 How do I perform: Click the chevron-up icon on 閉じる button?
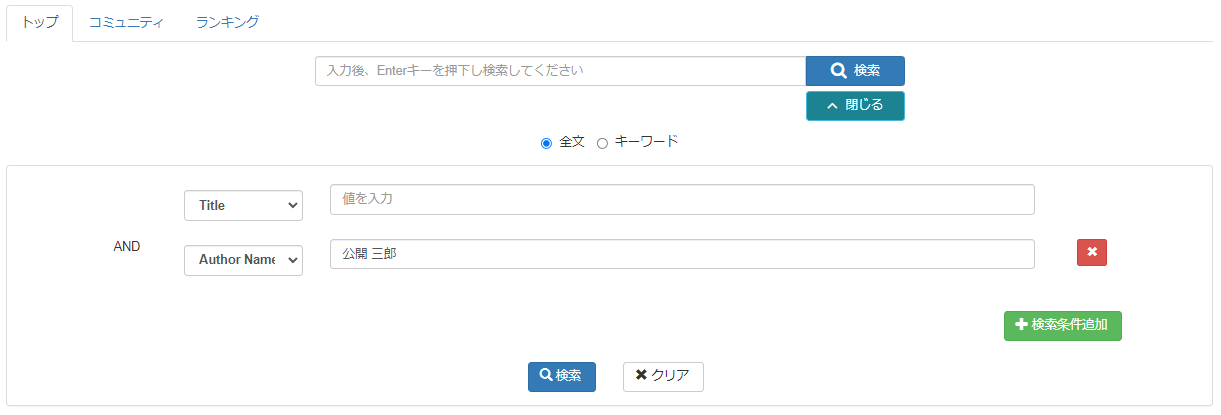pos(832,105)
